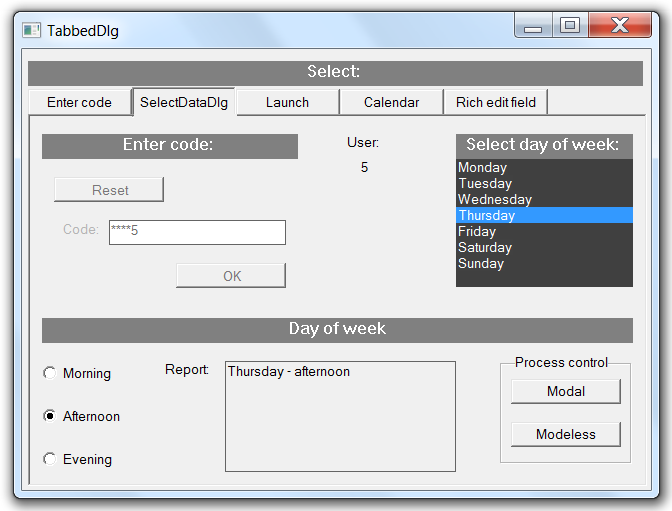Switch to the Rich edit field tab

pos(495,102)
